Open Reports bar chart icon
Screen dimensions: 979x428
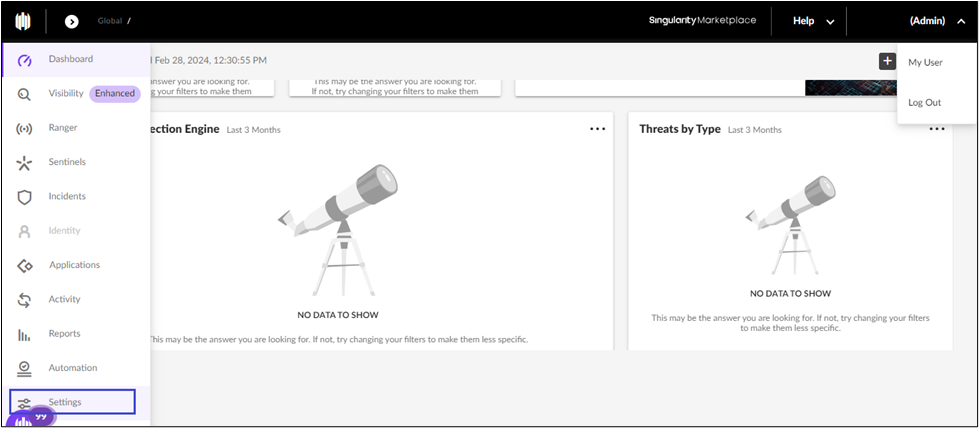pyautogui.click(x=25, y=334)
